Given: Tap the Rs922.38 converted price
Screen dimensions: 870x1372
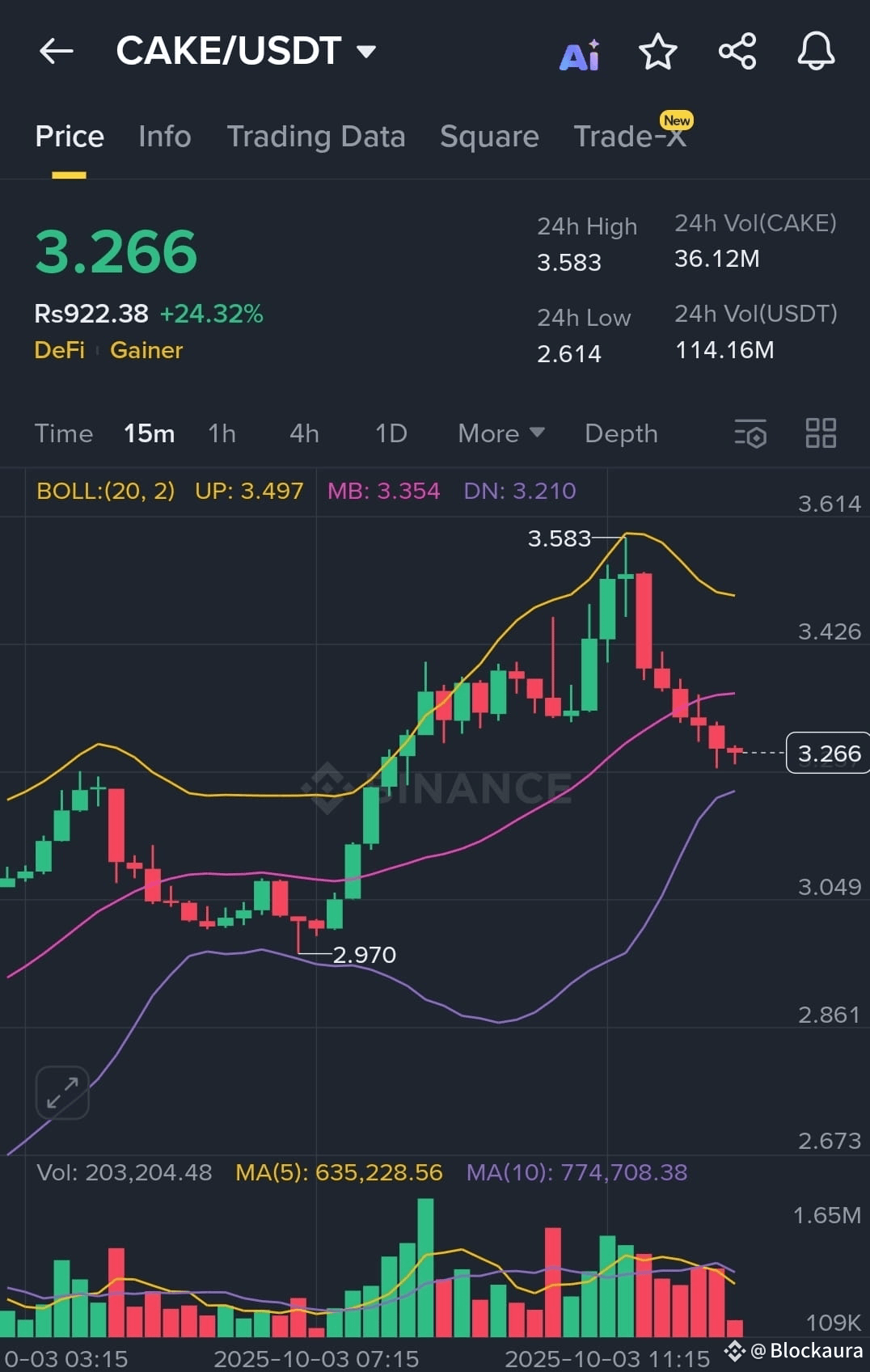Looking at the screenshot, I should pos(91,314).
